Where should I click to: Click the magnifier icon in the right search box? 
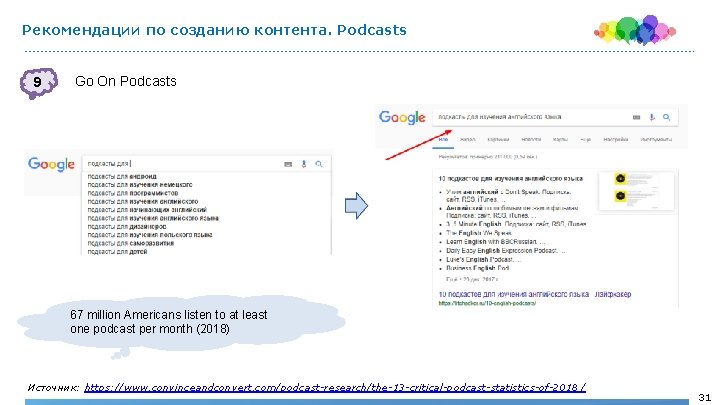pyautogui.click(x=666, y=117)
